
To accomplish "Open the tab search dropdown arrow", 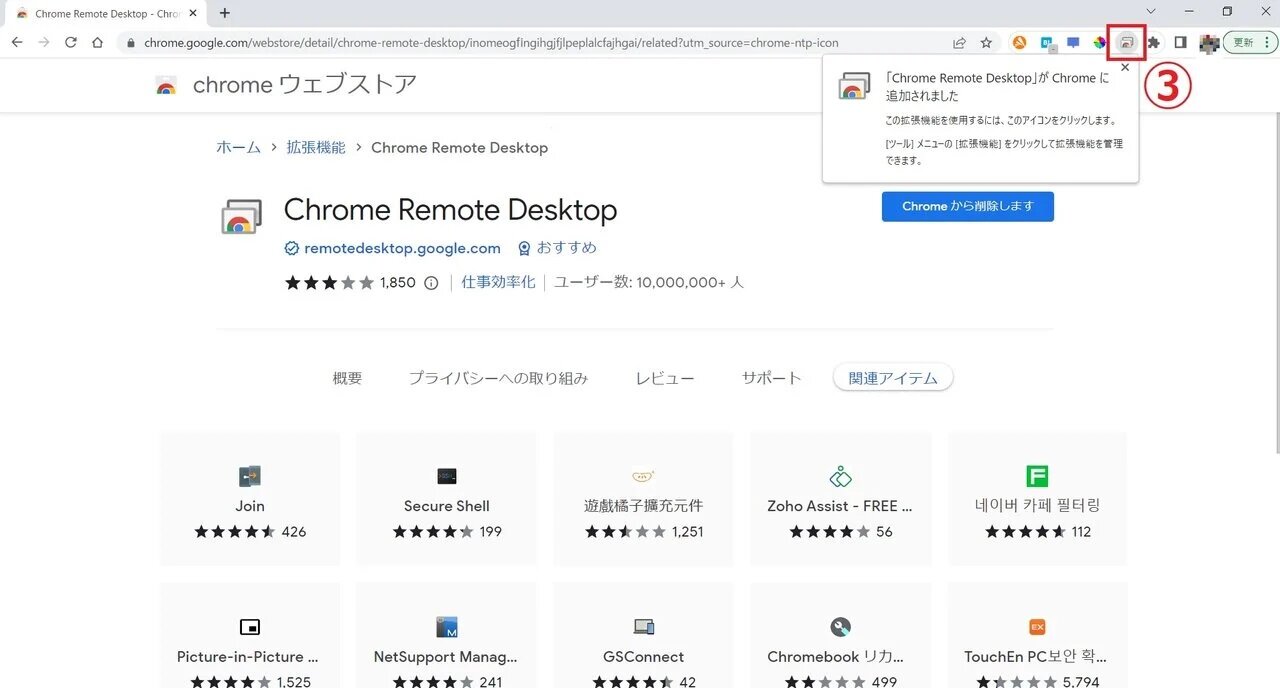I will coord(1151,11).
